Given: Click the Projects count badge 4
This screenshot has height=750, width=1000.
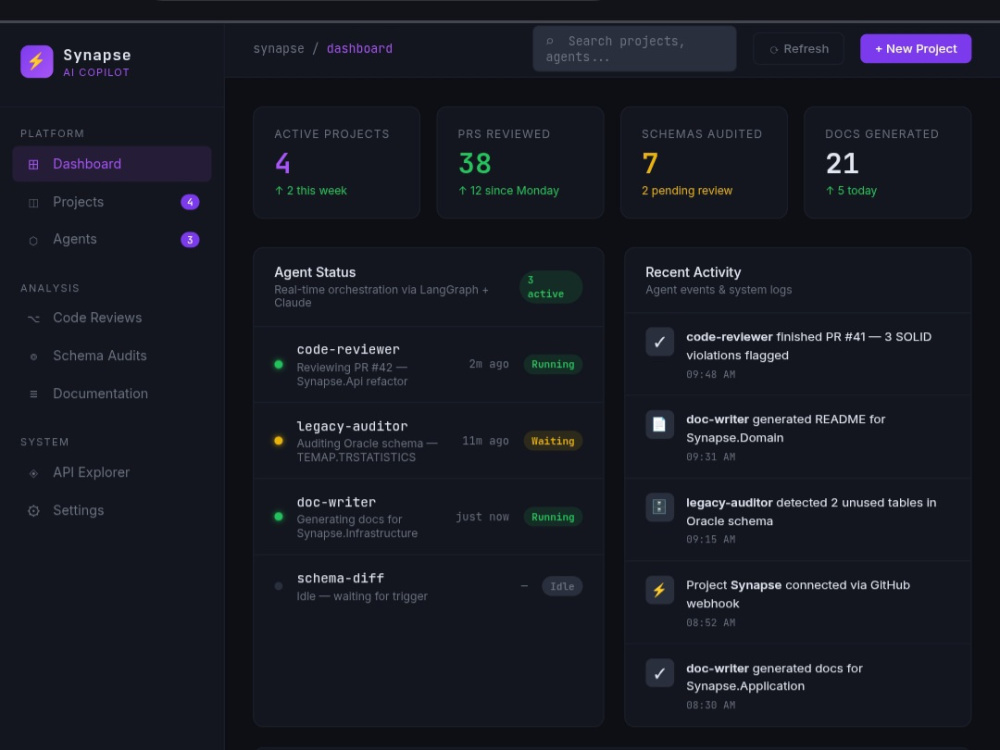Looking at the screenshot, I should 190,202.
